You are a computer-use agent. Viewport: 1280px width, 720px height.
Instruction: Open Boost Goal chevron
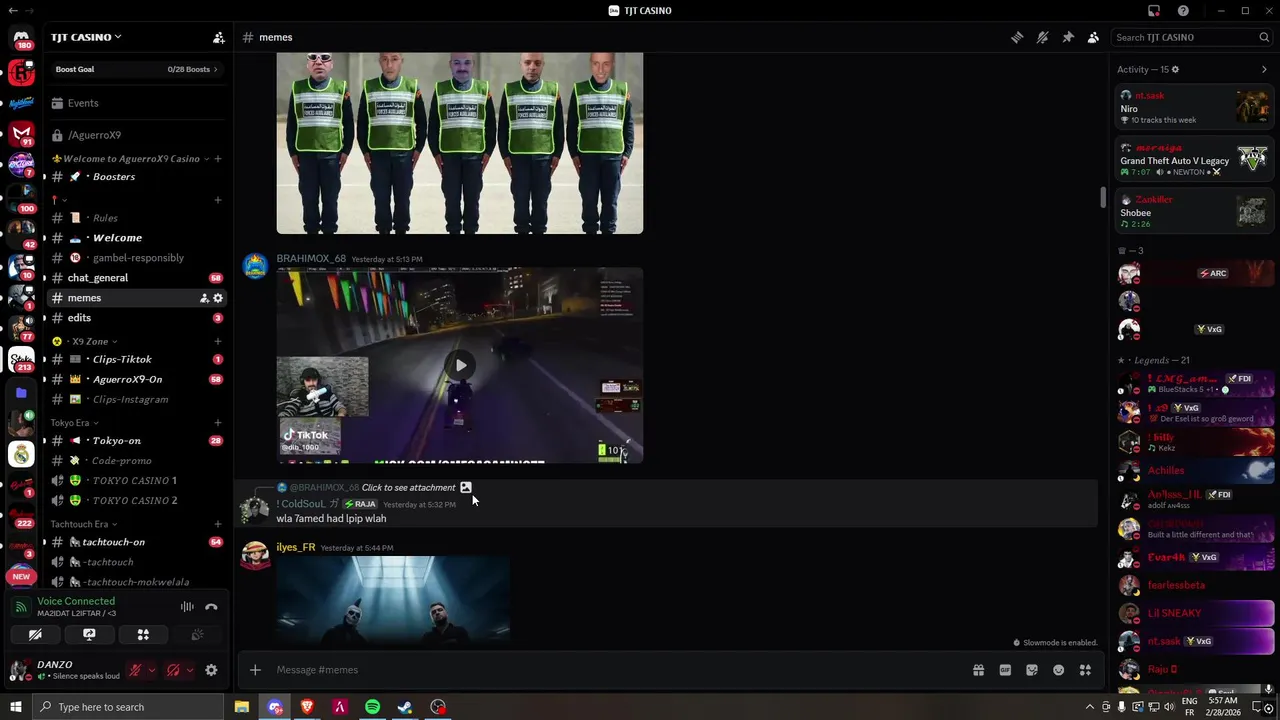coord(215,69)
